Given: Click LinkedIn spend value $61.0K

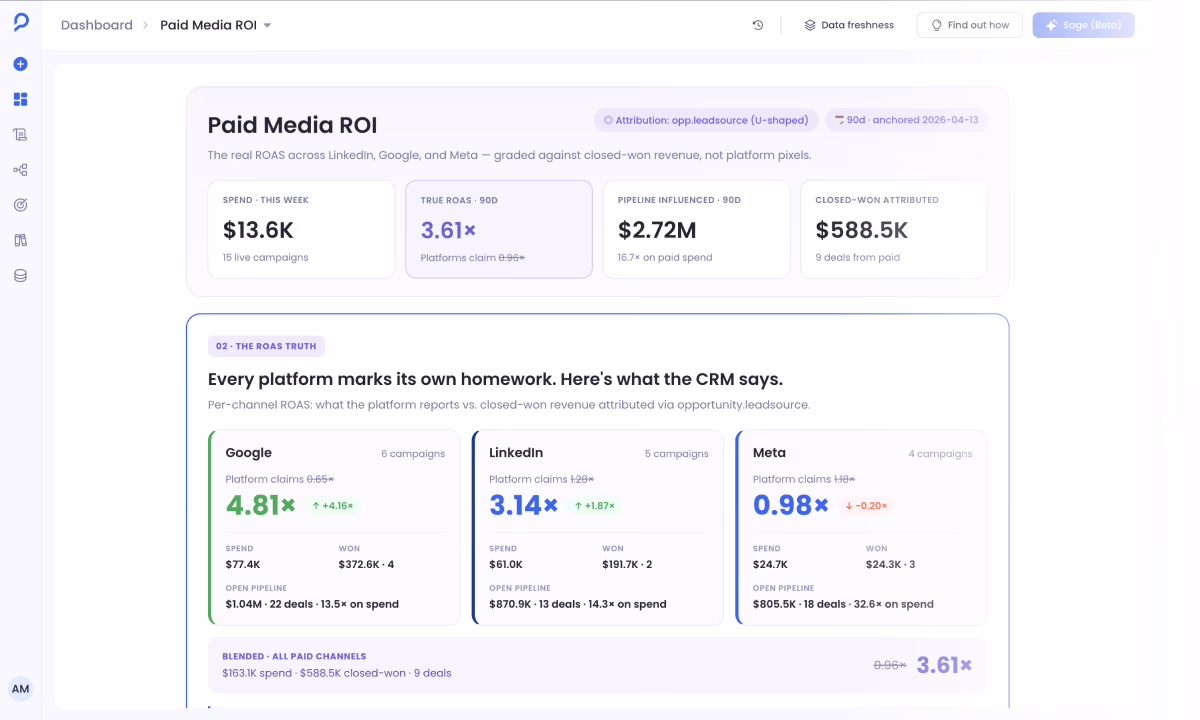Looking at the screenshot, I should (506, 564).
